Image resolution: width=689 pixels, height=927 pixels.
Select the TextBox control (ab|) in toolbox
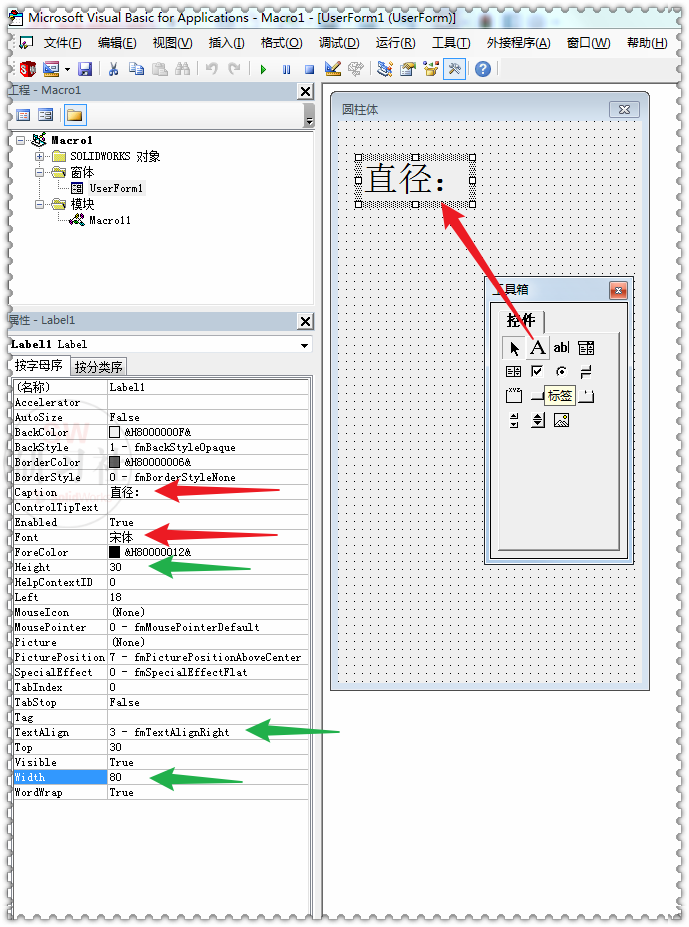[x=561, y=348]
